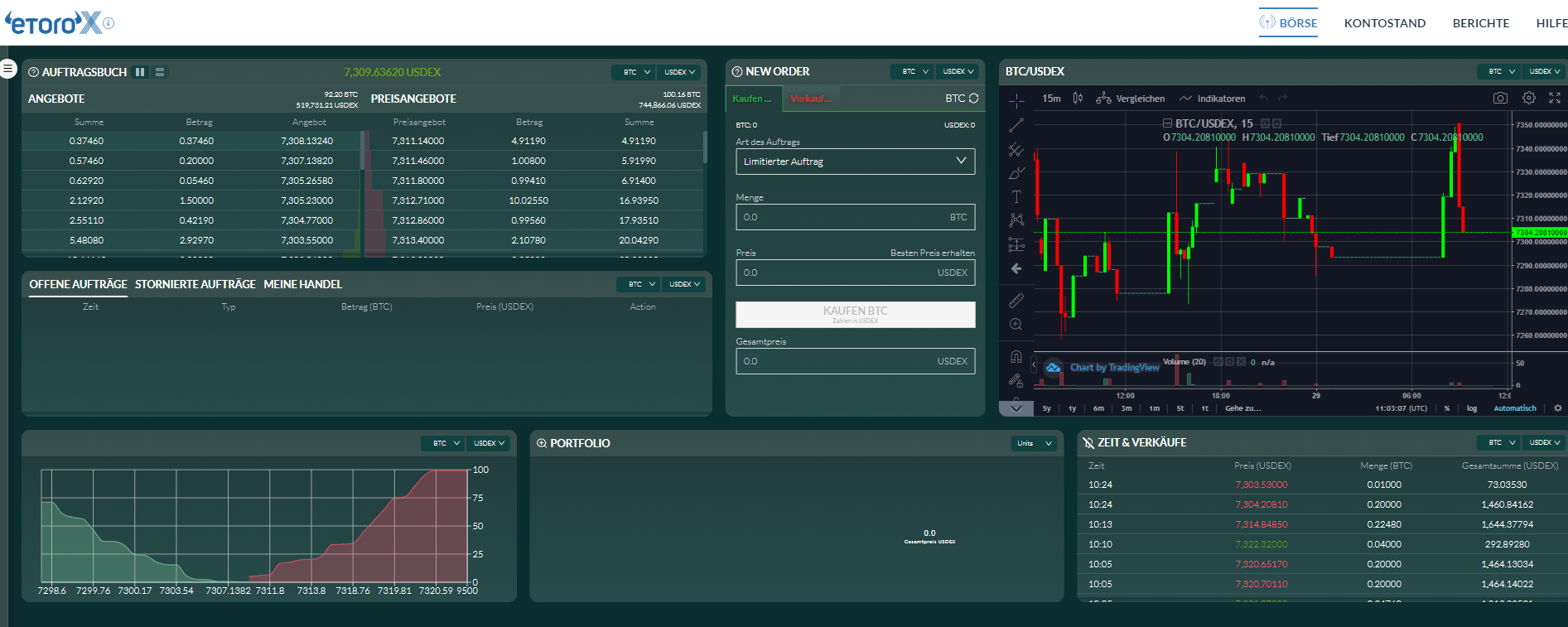1568x627 pixels.
Task: Select the text annotation tool
Action: tap(1016, 197)
